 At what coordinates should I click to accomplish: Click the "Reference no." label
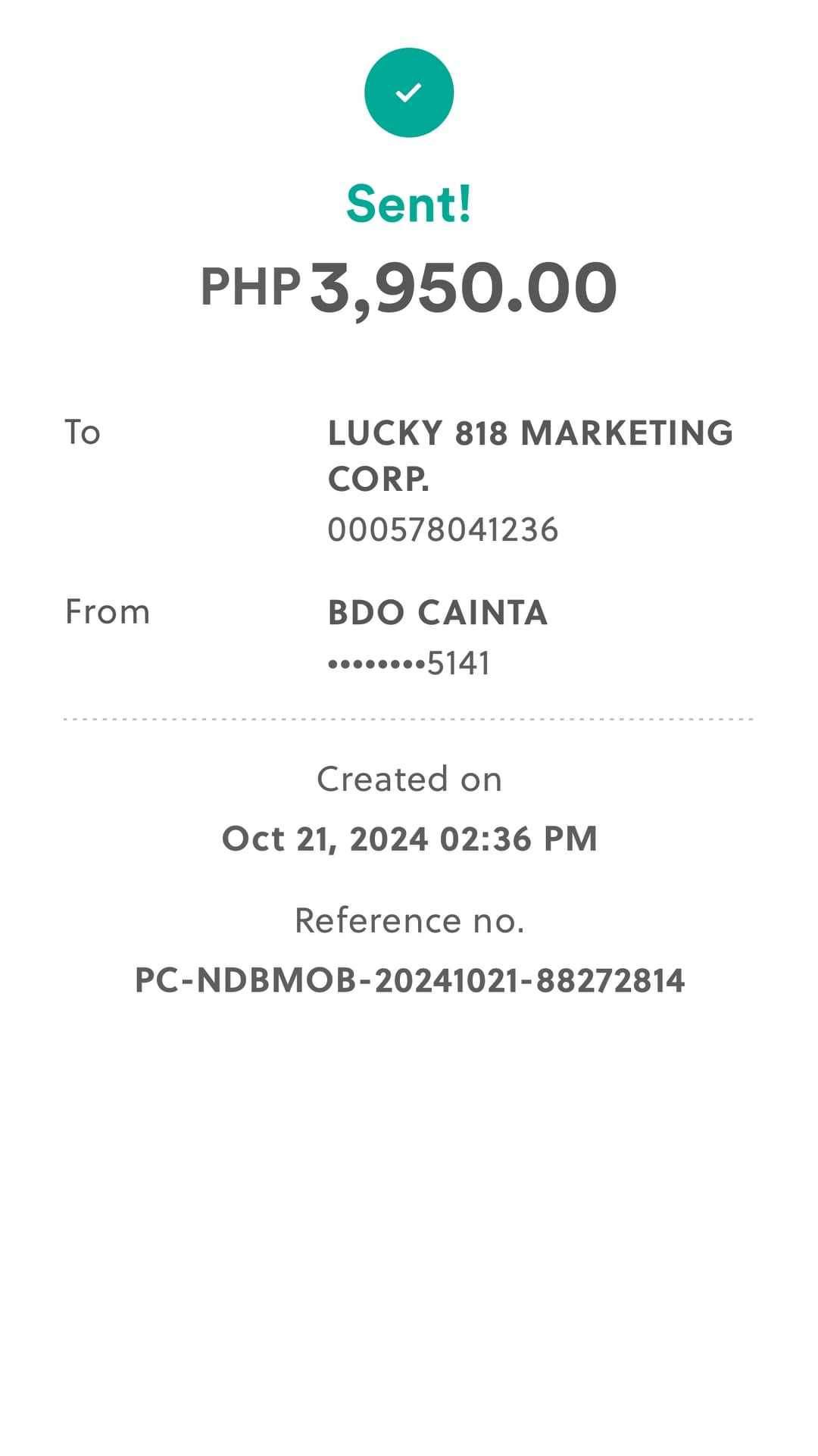409,921
